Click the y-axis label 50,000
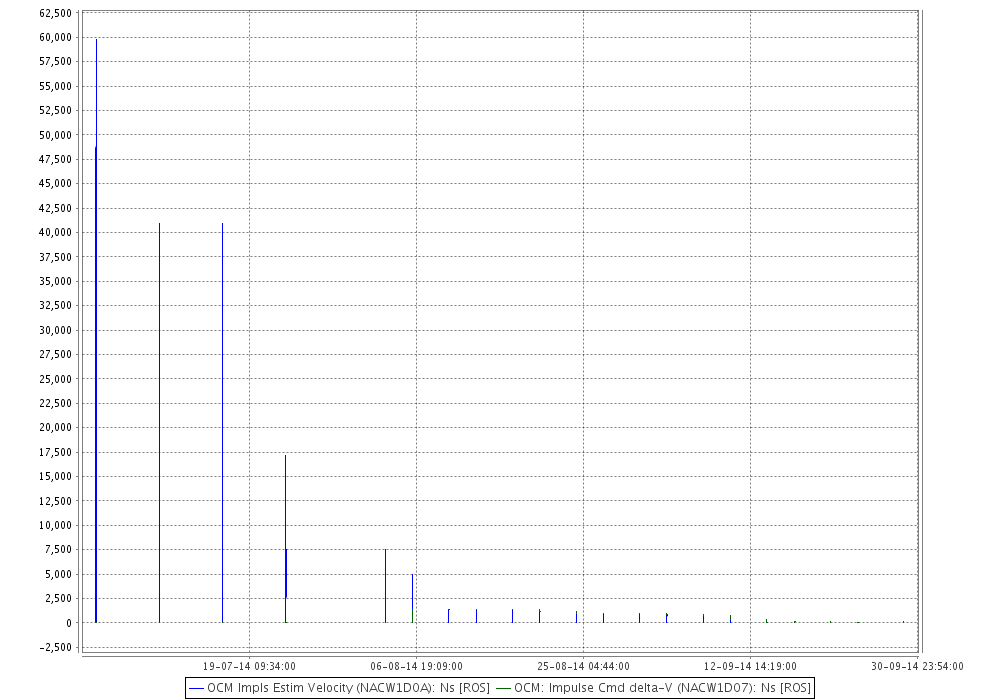The height and width of the screenshot is (700, 1000). click(x=55, y=135)
